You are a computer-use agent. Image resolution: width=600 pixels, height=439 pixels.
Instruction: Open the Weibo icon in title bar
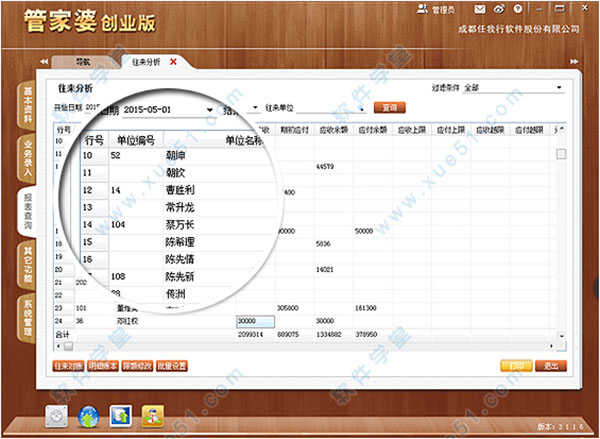click(x=499, y=9)
